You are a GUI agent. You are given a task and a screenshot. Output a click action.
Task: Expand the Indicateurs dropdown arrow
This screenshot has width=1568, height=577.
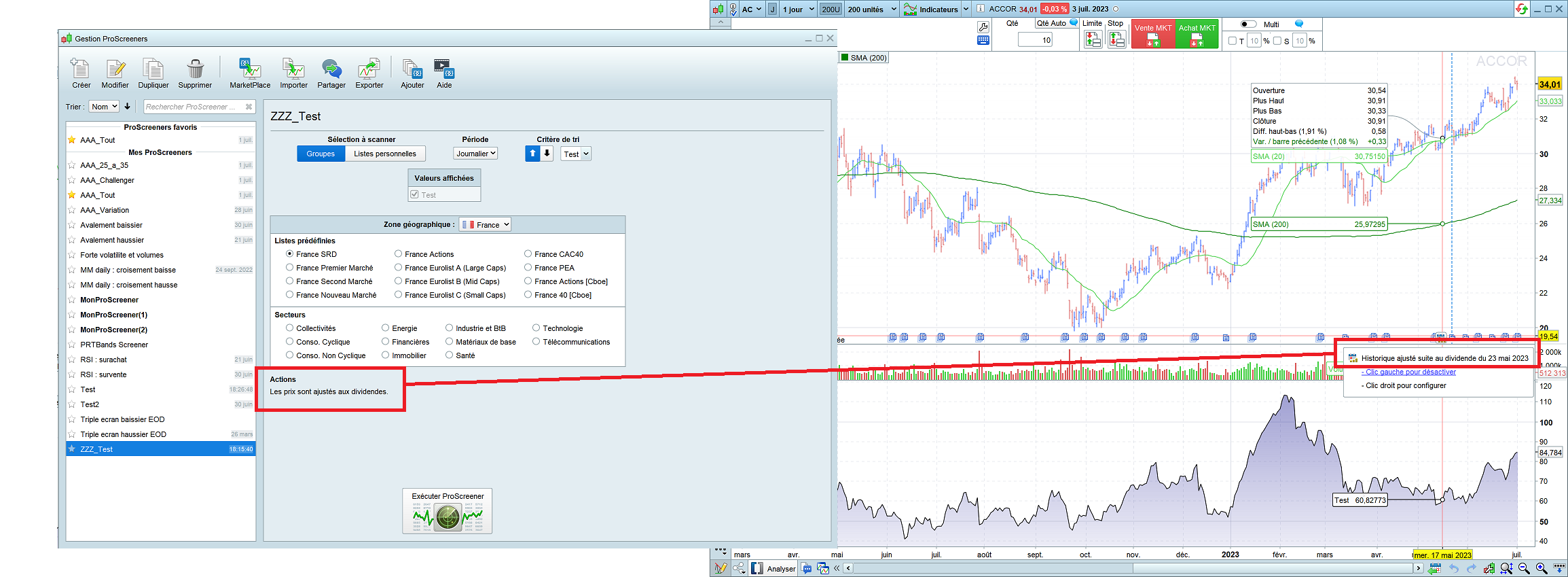[966, 10]
